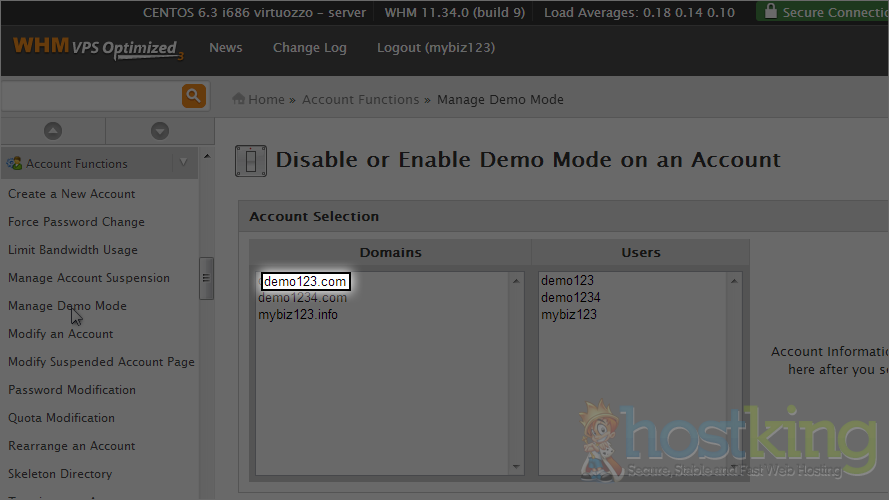The height and width of the screenshot is (500, 889).
Task: Select demo123.com in Domains list
Action: coord(305,282)
